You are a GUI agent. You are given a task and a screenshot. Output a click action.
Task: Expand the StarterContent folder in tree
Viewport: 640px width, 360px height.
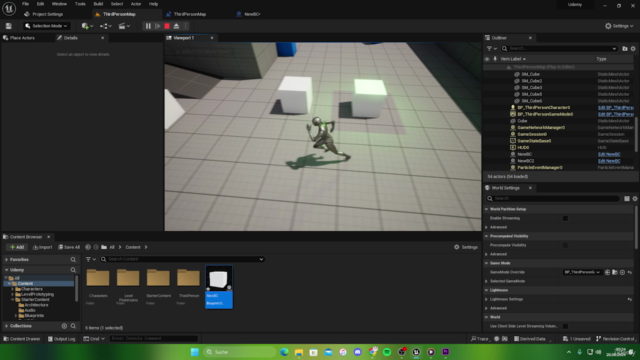(x=13, y=300)
